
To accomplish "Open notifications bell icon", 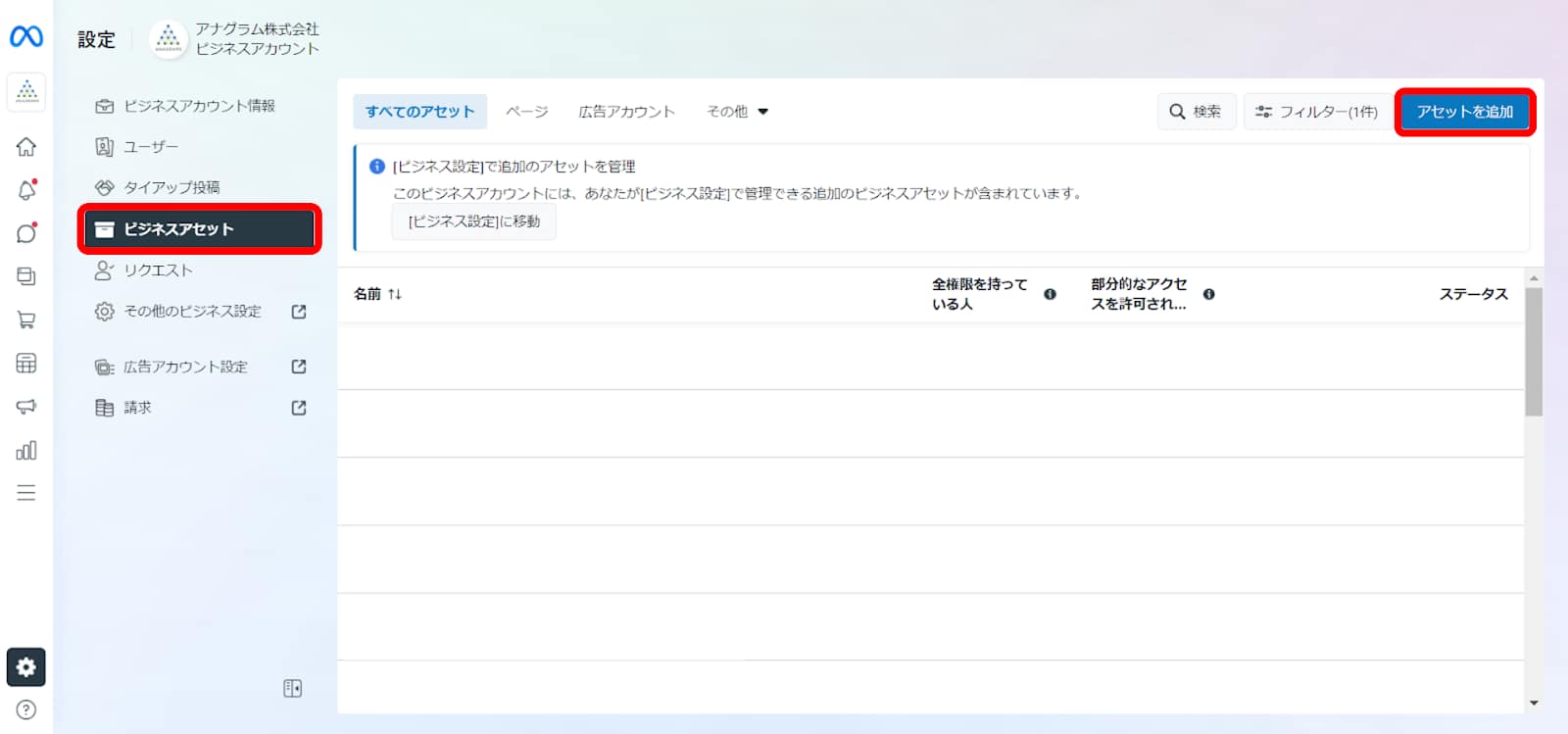I will 26,190.
